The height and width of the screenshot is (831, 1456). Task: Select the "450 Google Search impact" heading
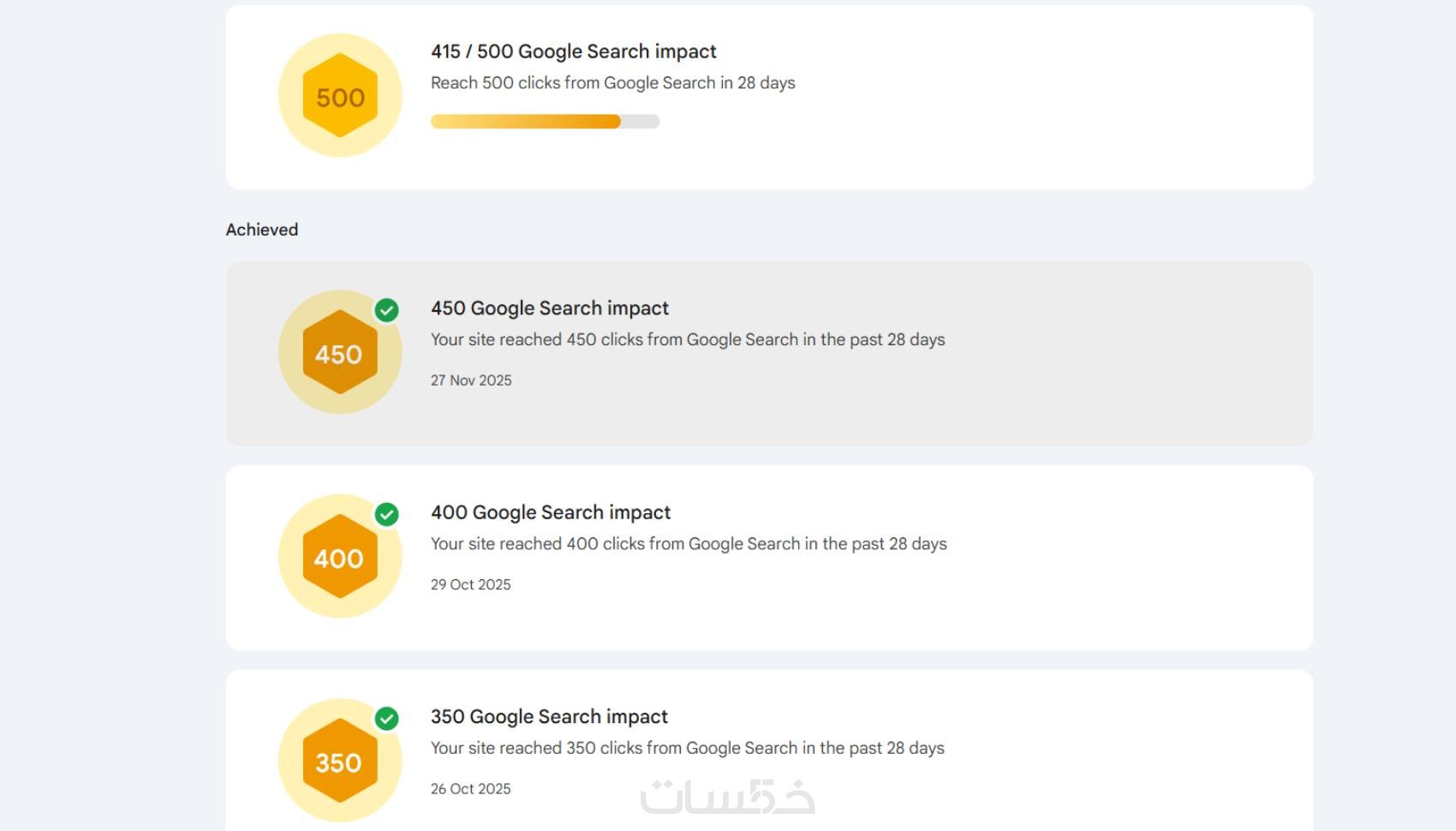(x=549, y=308)
